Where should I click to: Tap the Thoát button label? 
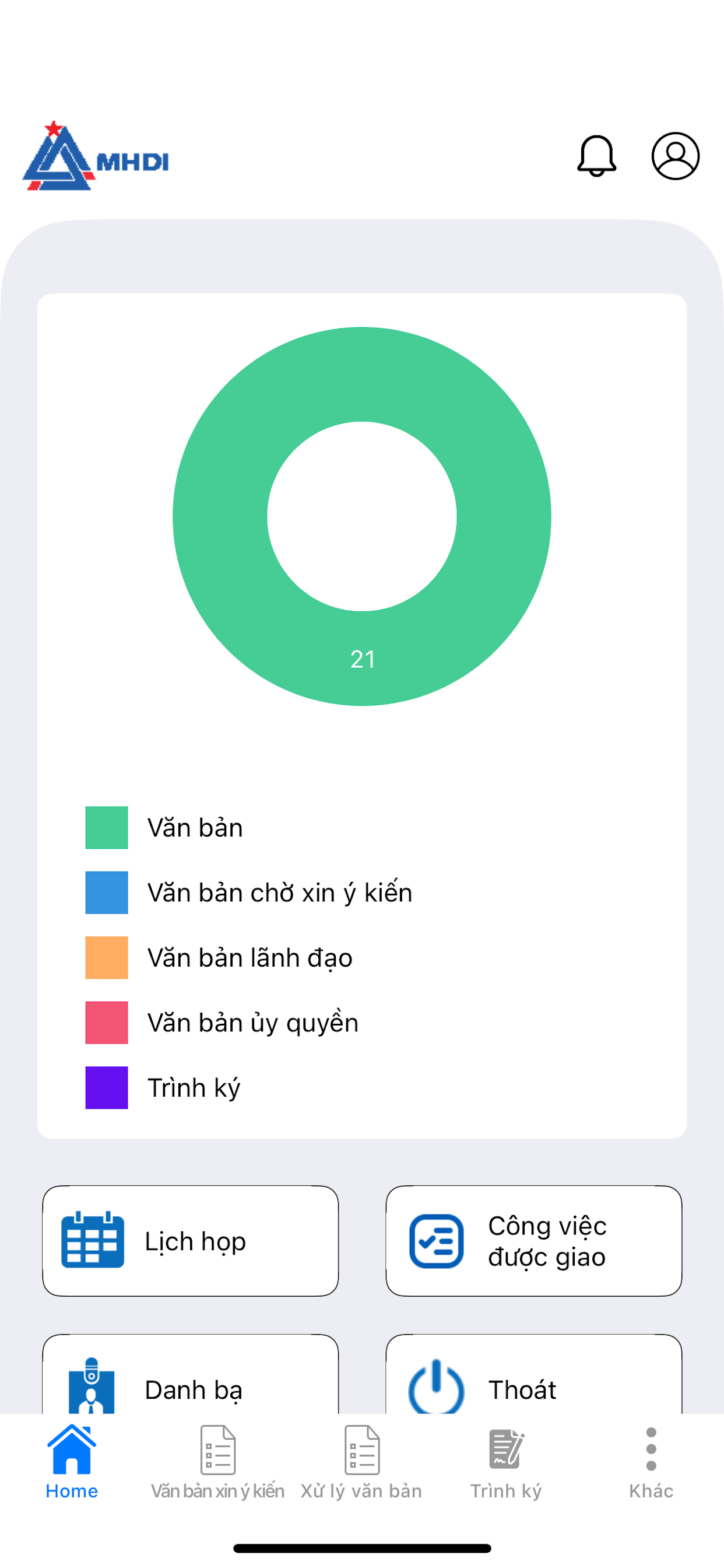(522, 1389)
